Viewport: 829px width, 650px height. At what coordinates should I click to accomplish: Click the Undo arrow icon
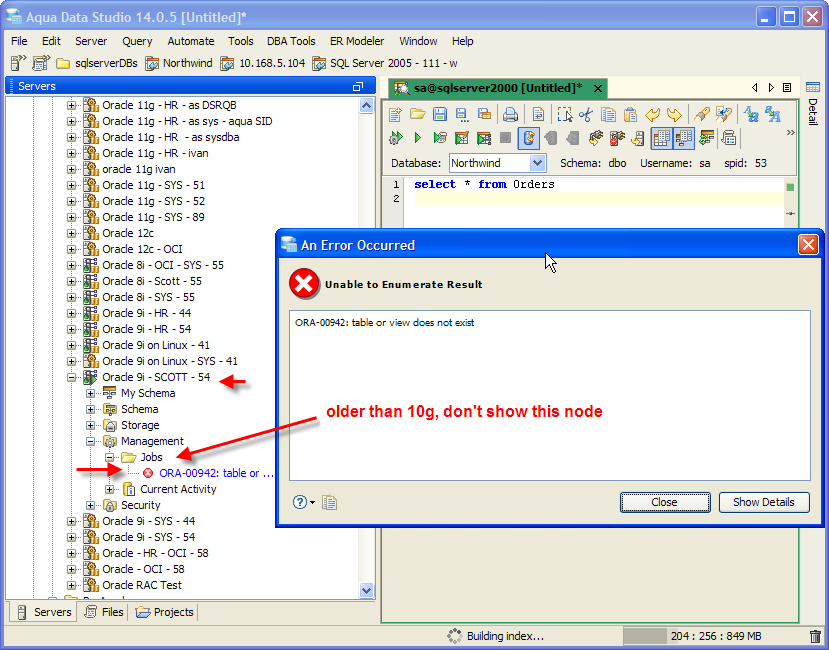652,114
